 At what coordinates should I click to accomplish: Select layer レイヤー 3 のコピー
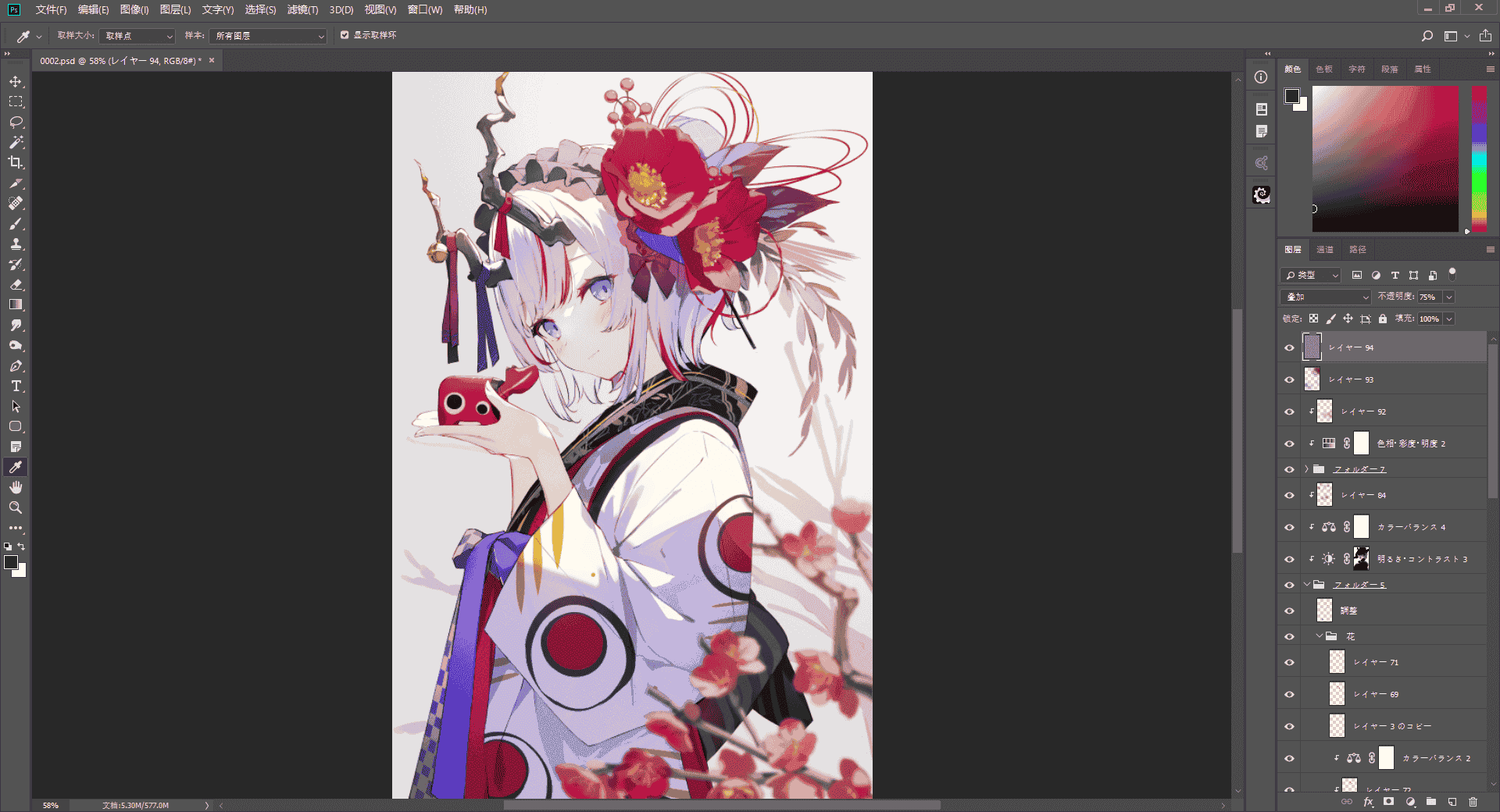pyautogui.click(x=1394, y=726)
